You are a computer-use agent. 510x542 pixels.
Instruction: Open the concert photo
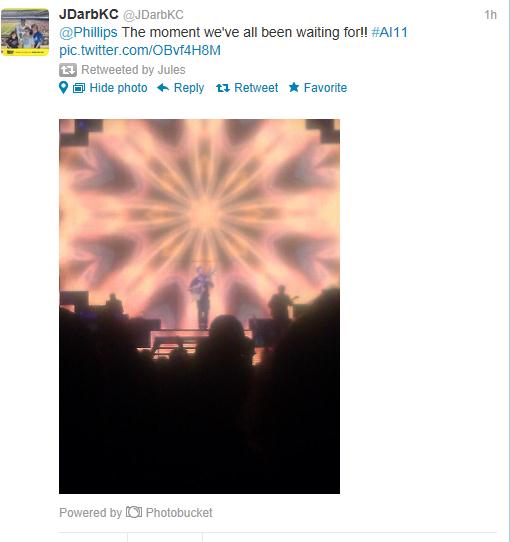(200, 306)
